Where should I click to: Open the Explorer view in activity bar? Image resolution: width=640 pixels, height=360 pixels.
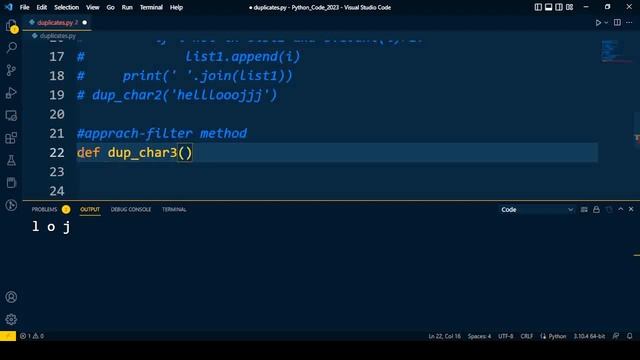point(11,26)
